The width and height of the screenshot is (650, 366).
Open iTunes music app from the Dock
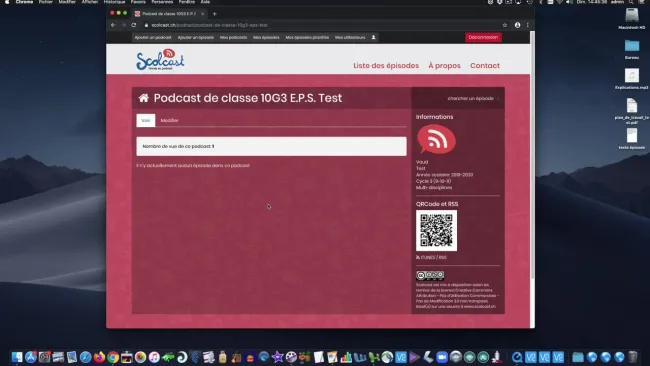click(x=154, y=357)
